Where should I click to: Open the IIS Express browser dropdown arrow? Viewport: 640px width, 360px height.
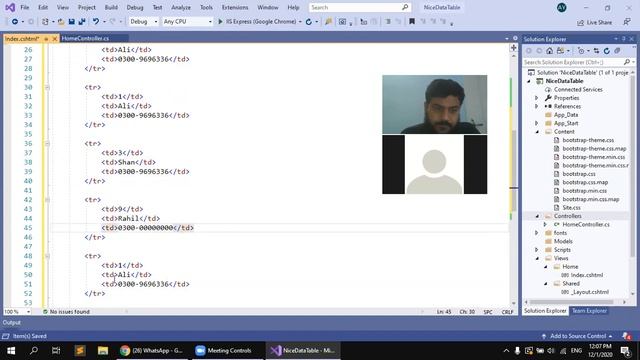[x=300, y=22]
